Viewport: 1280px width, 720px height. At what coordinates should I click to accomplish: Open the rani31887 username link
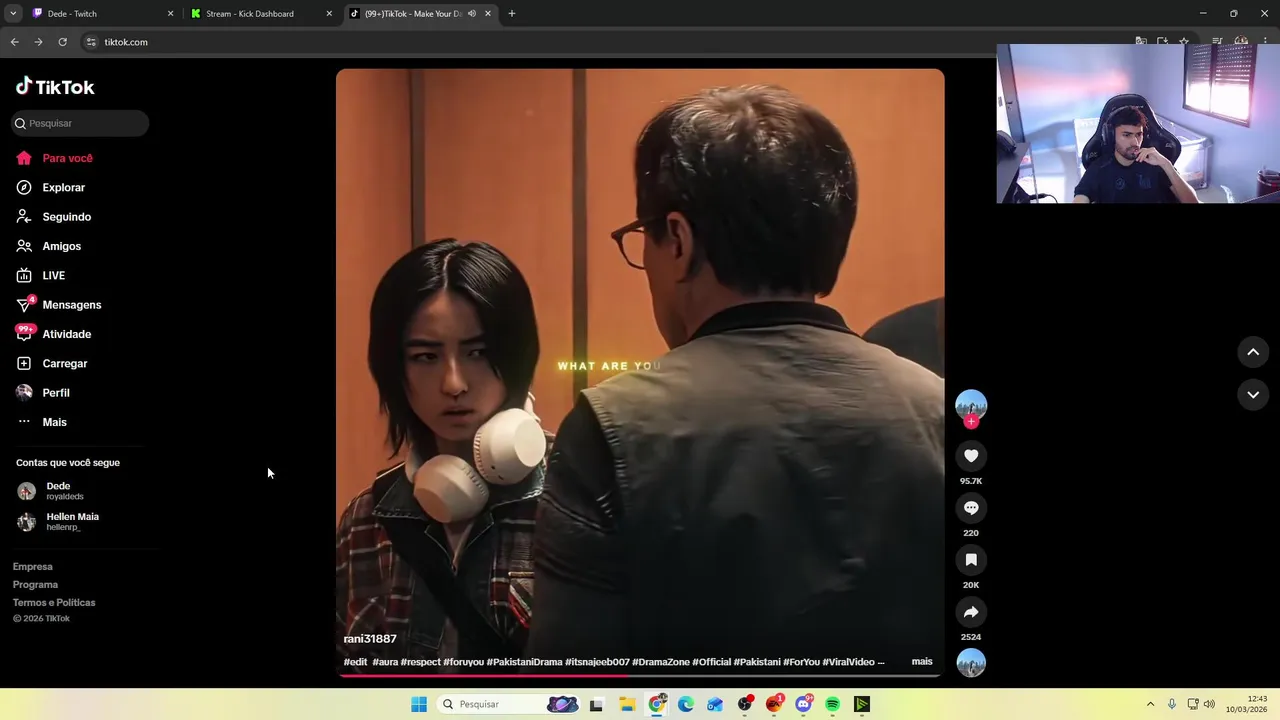point(370,639)
